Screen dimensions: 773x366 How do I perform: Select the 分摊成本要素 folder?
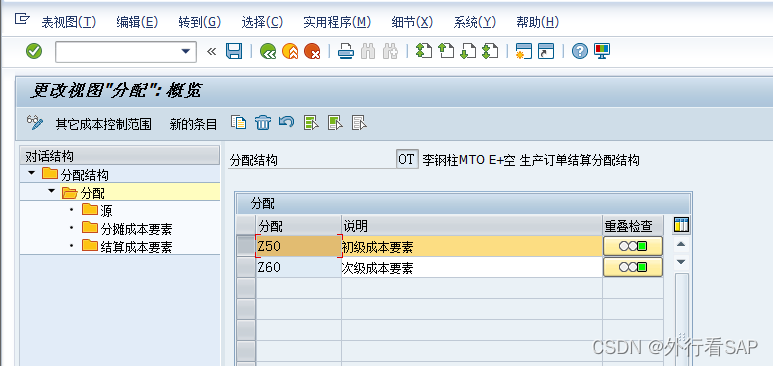pyautogui.click(x=127, y=228)
